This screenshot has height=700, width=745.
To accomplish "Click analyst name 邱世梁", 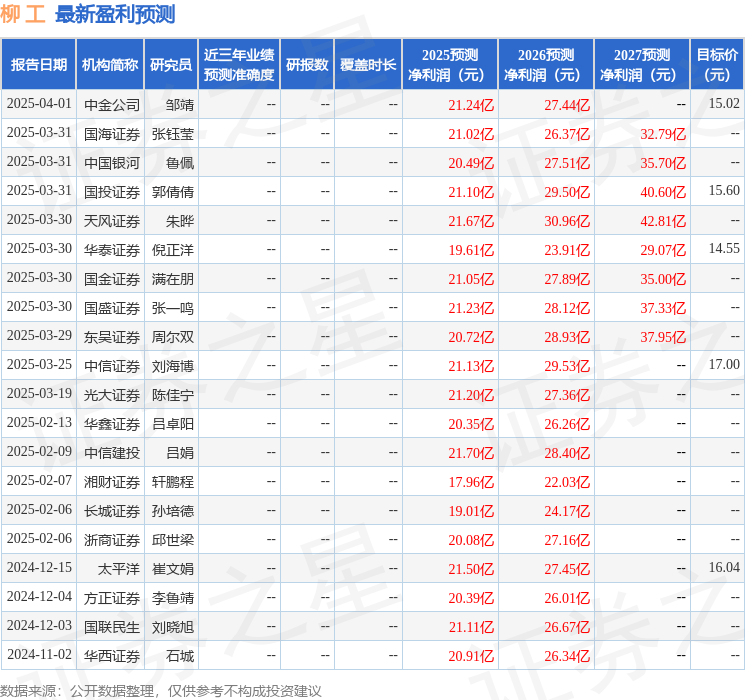I will coord(173,540).
